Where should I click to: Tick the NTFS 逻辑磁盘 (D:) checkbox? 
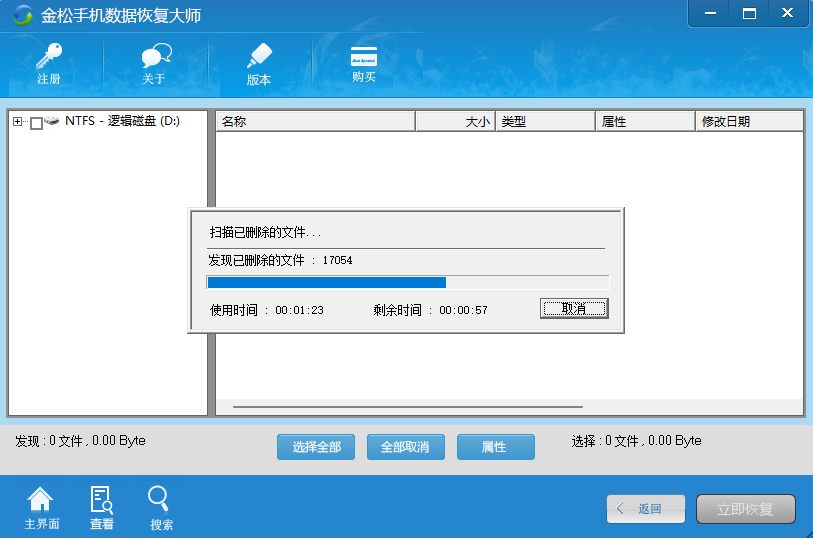point(36,123)
